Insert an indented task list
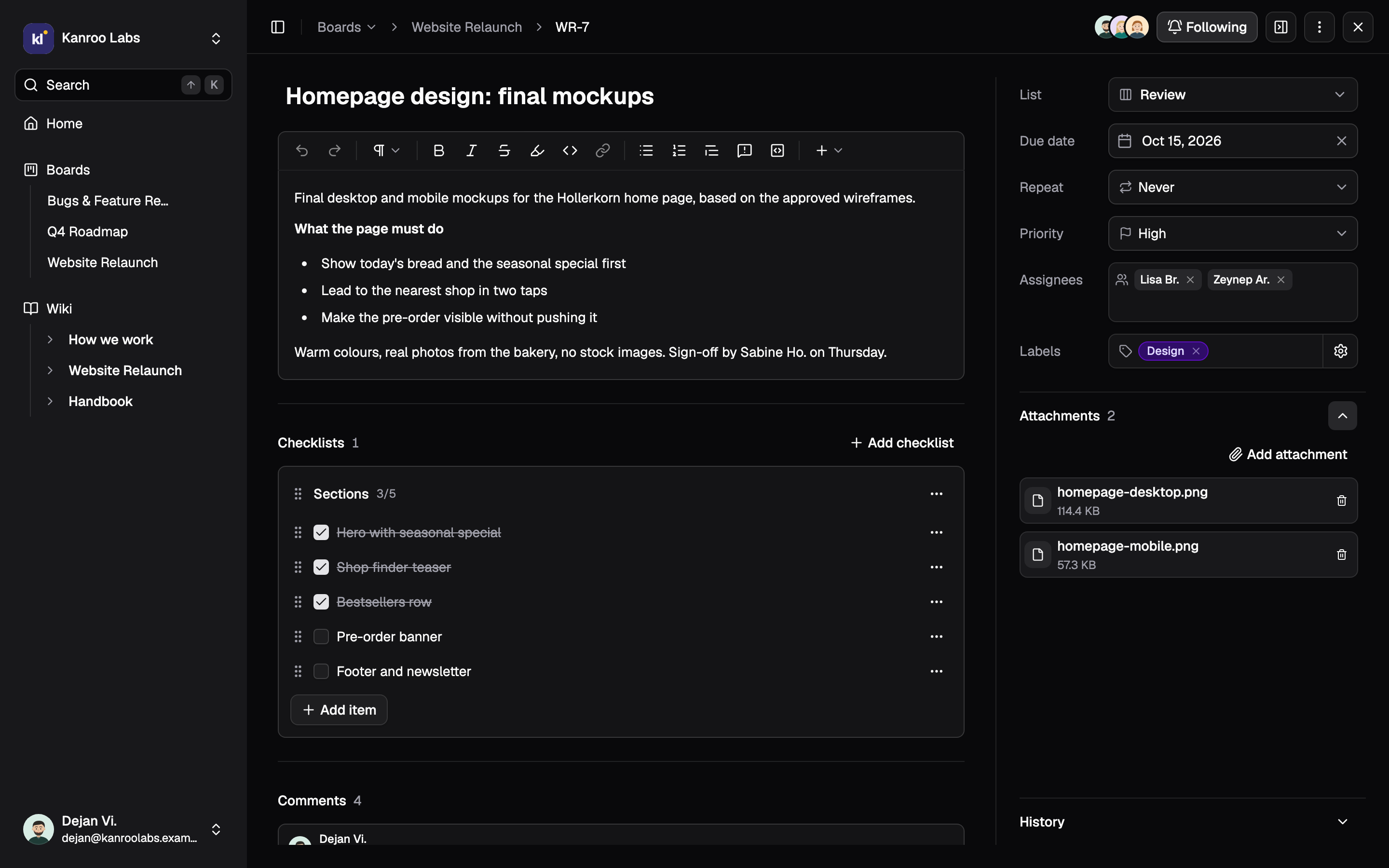1389x868 pixels. (x=712, y=150)
